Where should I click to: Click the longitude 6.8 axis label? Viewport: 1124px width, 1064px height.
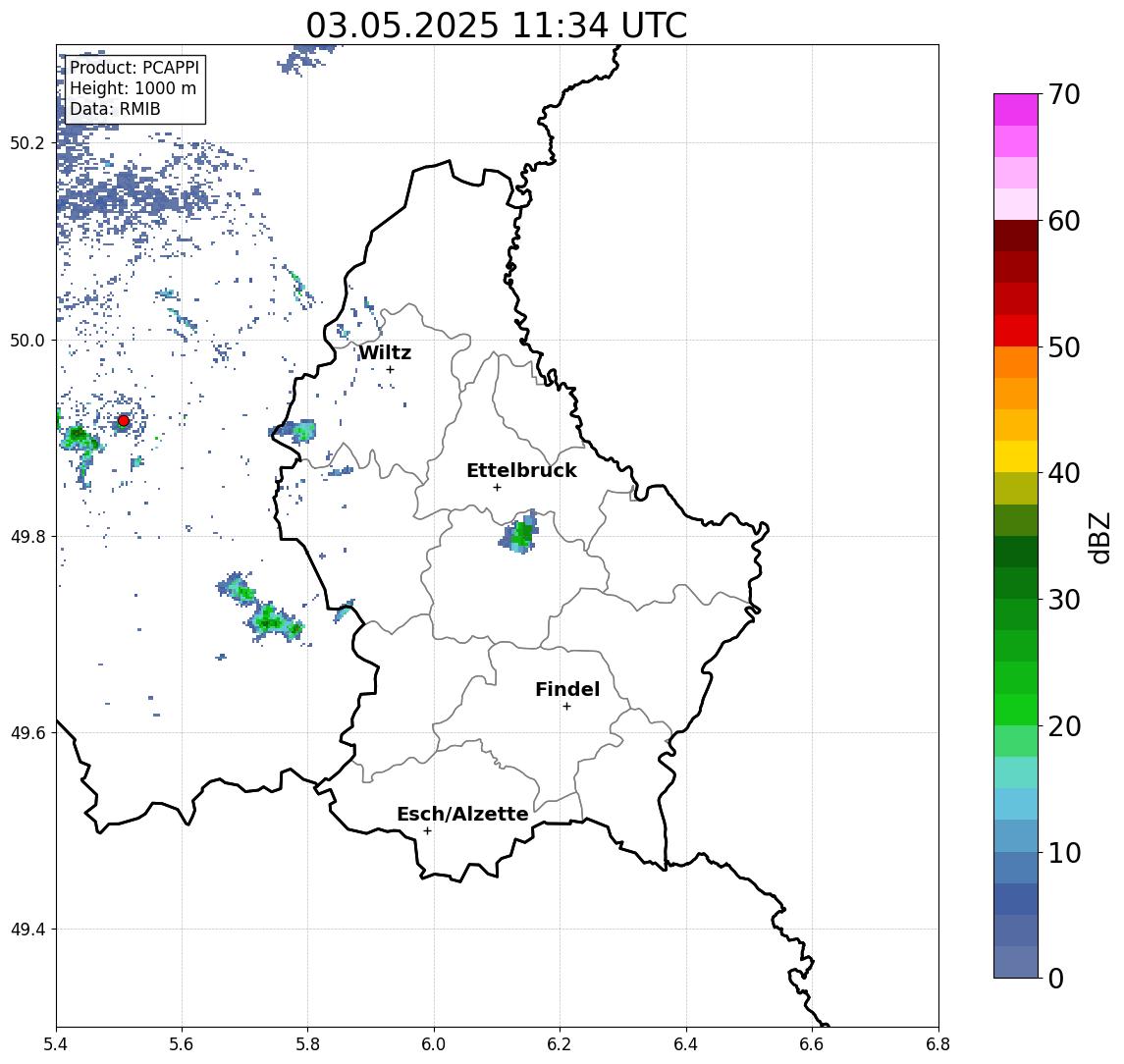click(937, 1044)
